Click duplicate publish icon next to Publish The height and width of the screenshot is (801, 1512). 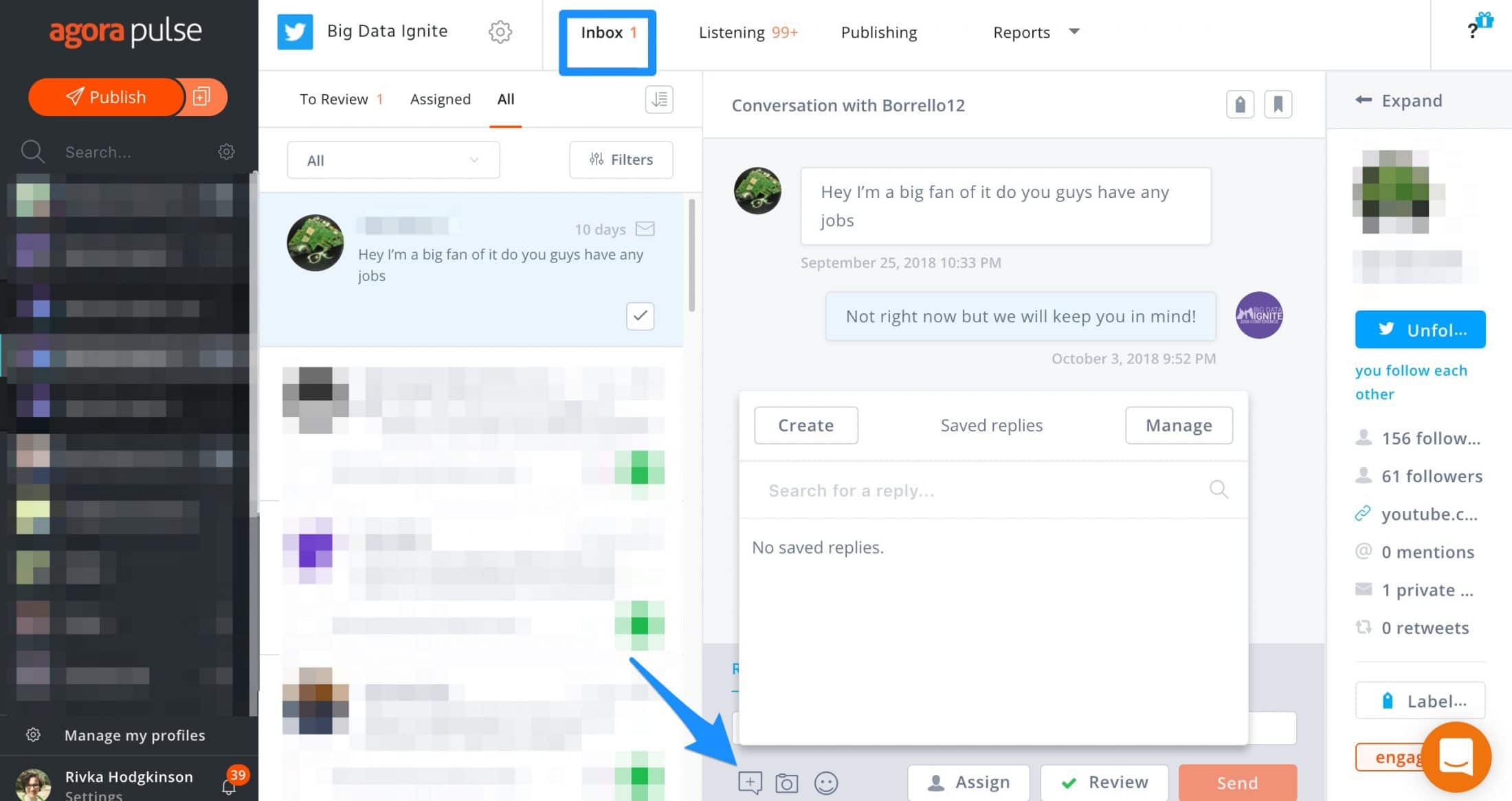(202, 97)
